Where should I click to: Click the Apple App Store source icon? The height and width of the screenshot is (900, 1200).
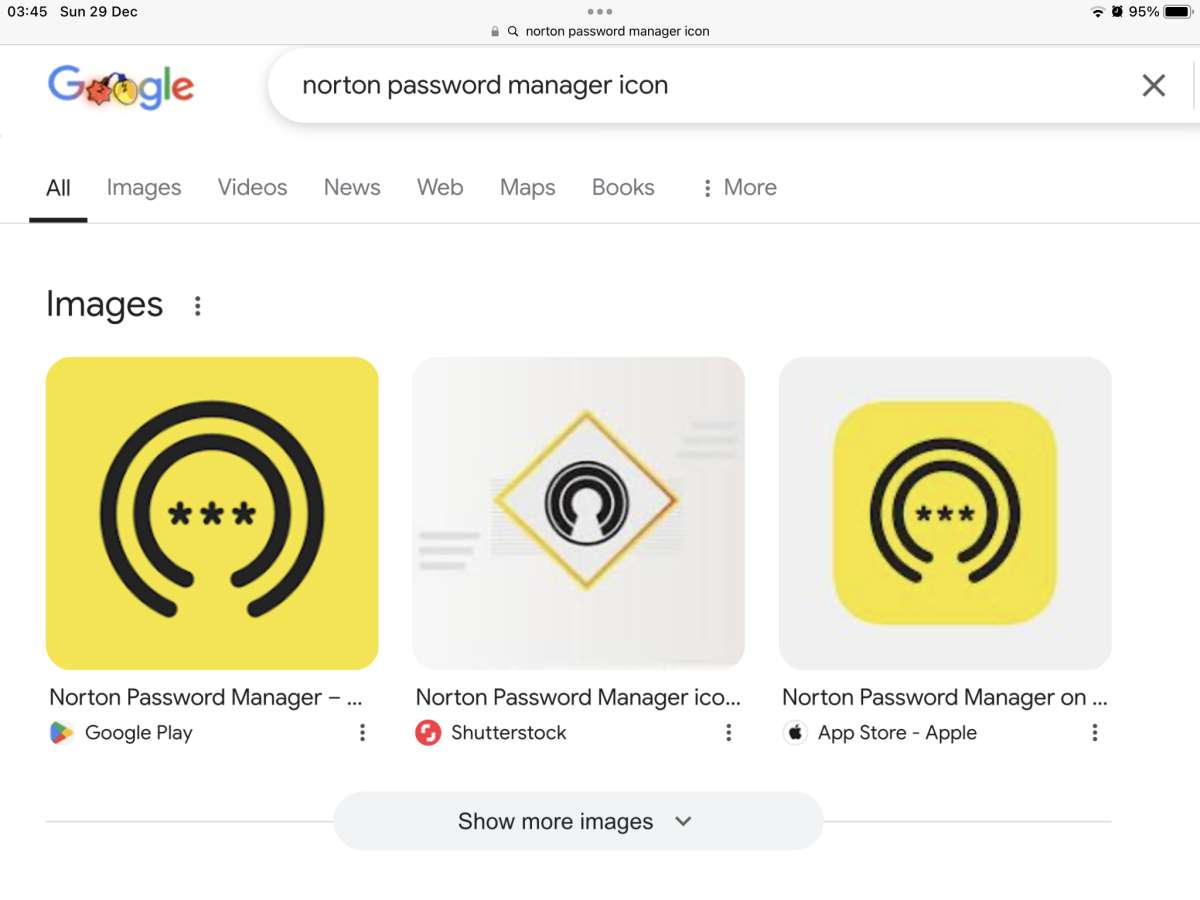point(795,733)
